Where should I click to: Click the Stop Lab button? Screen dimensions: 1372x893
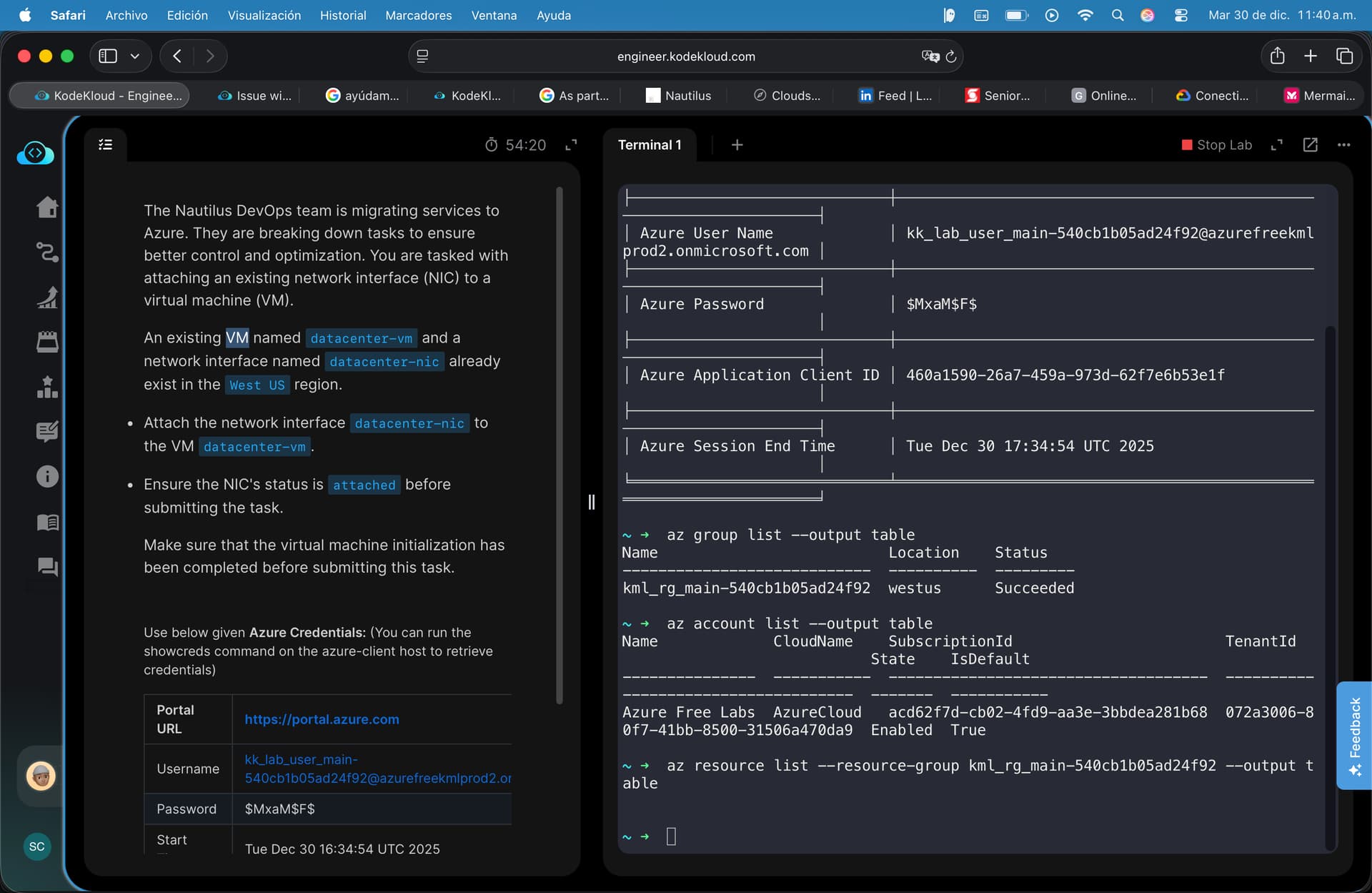(1216, 145)
